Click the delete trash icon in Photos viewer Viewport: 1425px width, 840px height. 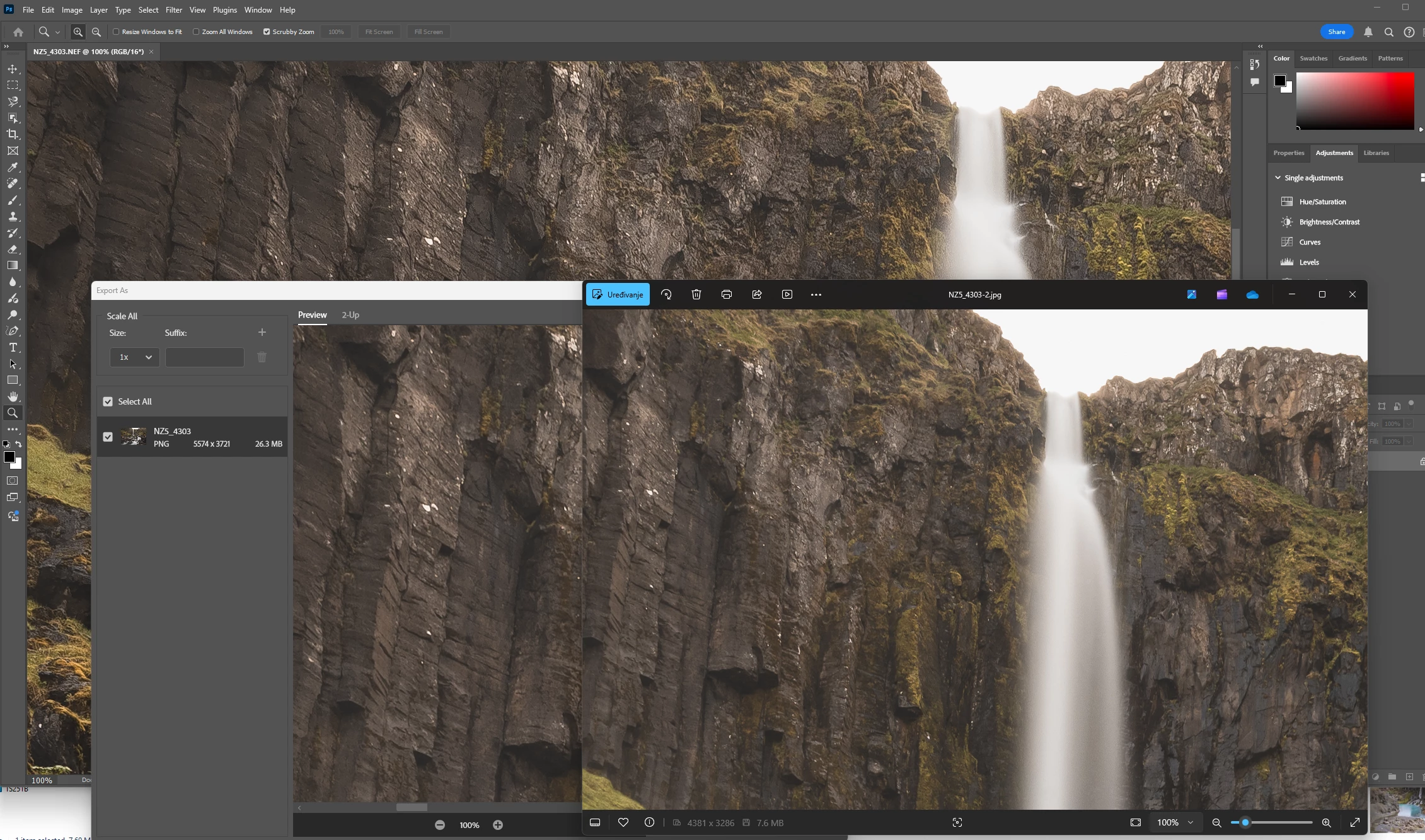[696, 294]
